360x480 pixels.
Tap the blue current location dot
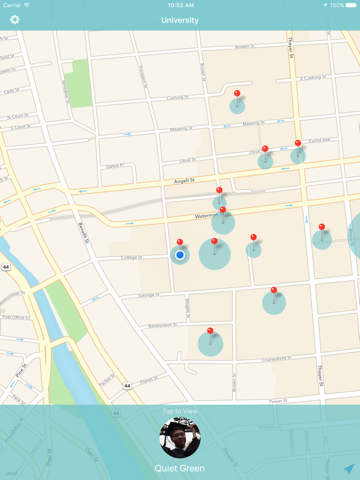point(180,255)
